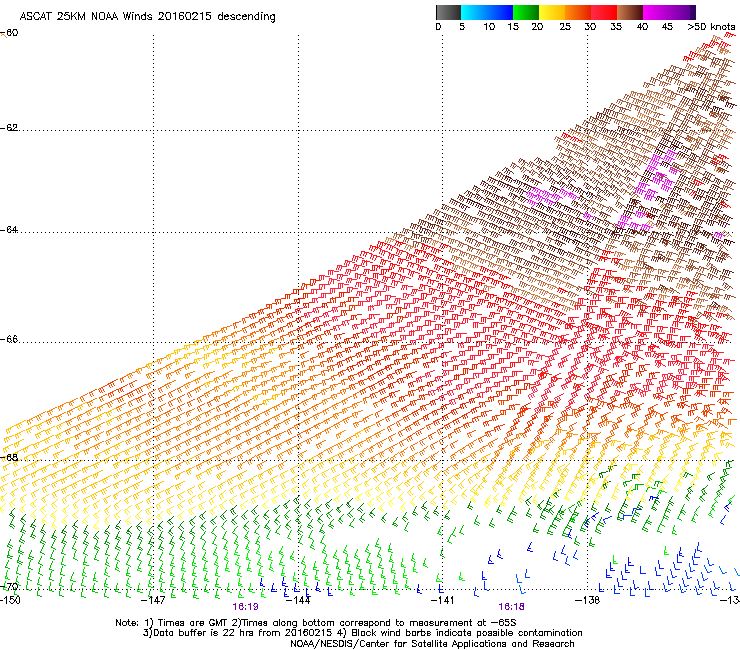Select the legend tick label "25"
The height and width of the screenshot is (650, 740).
[x=565, y=27]
